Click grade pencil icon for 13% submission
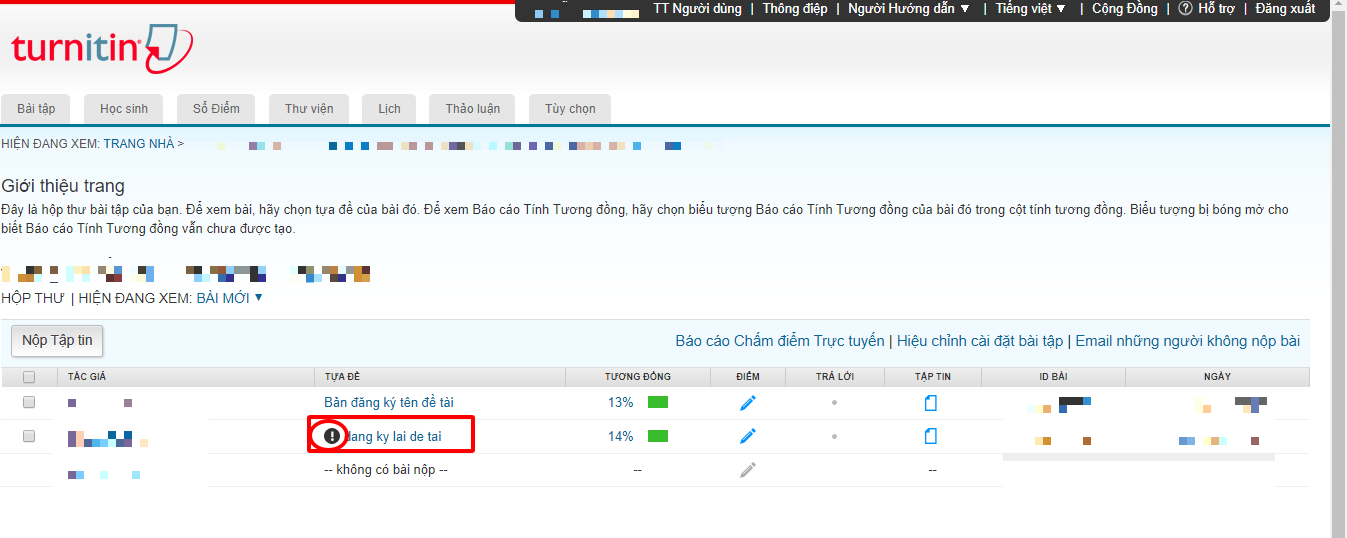 [x=748, y=403]
